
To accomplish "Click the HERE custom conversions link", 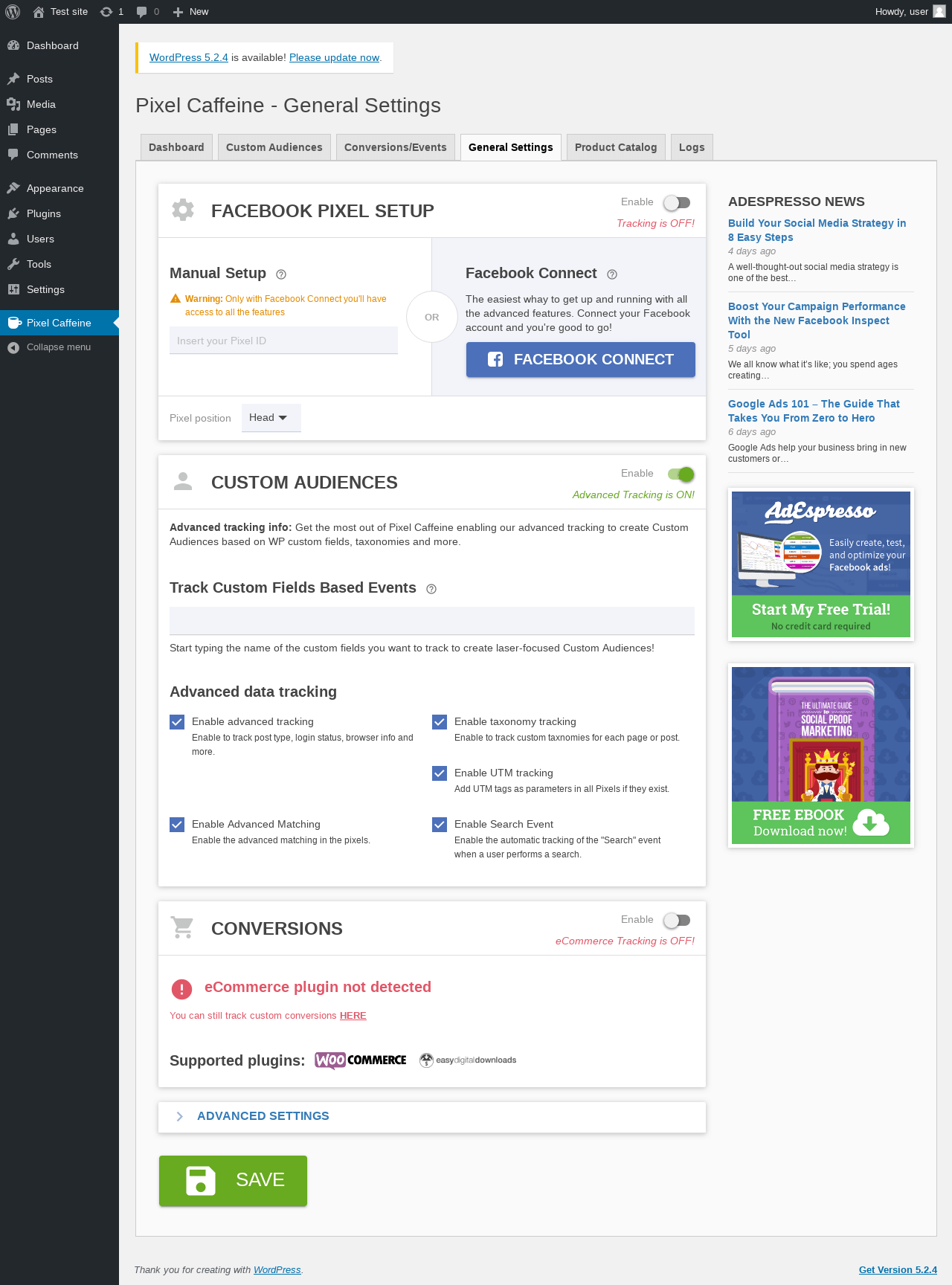I will click(353, 1015).
